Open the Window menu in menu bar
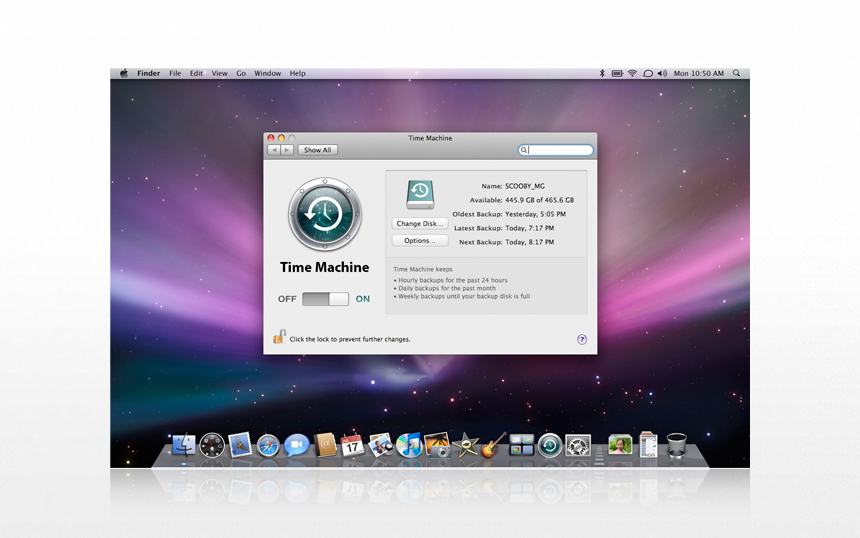This screenshot has width=860, height=538. (x=267, y=73)
